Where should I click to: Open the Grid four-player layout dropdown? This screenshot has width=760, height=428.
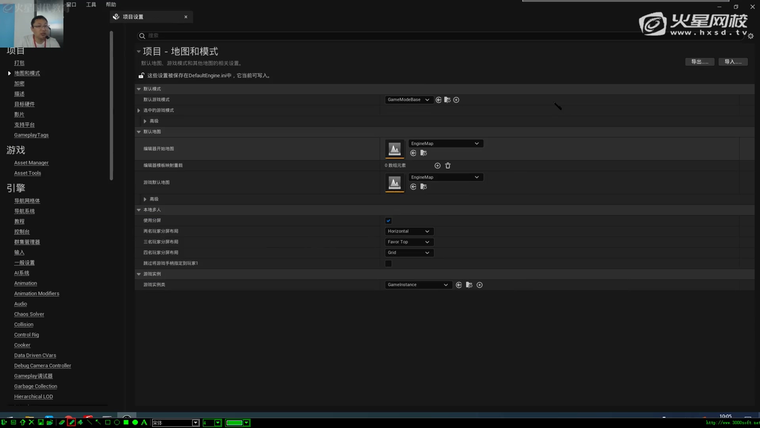[409, 253]
